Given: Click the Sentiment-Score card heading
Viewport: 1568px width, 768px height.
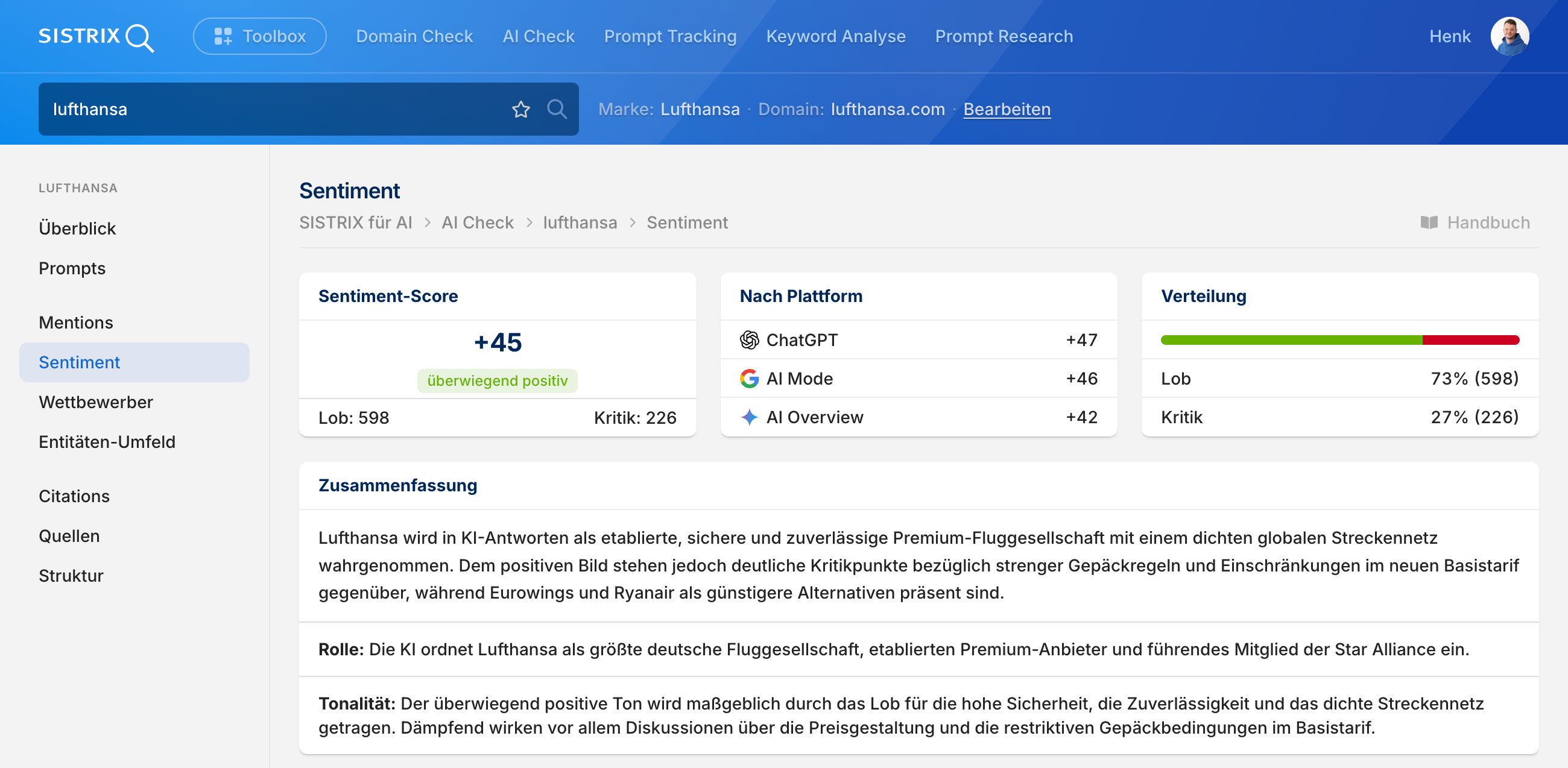Looking at the screenshot, I should (x=388, y=297).
